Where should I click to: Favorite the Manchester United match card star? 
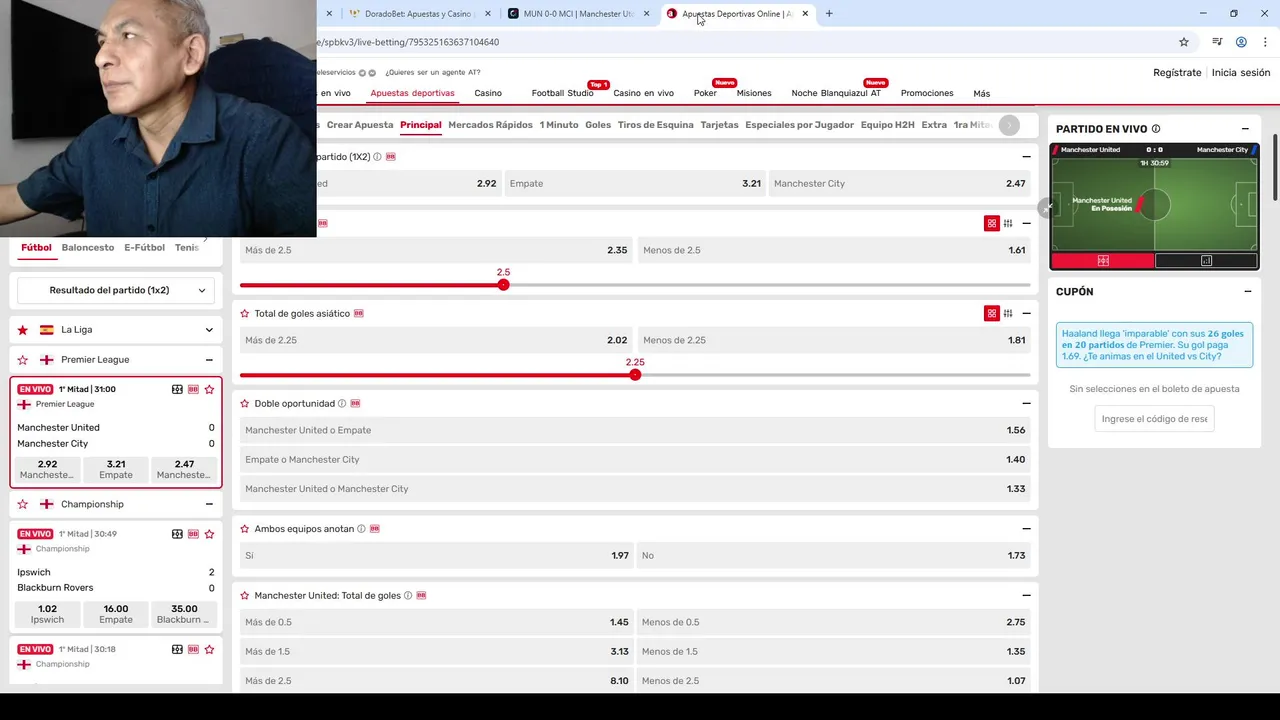click(x=209, y=389)
